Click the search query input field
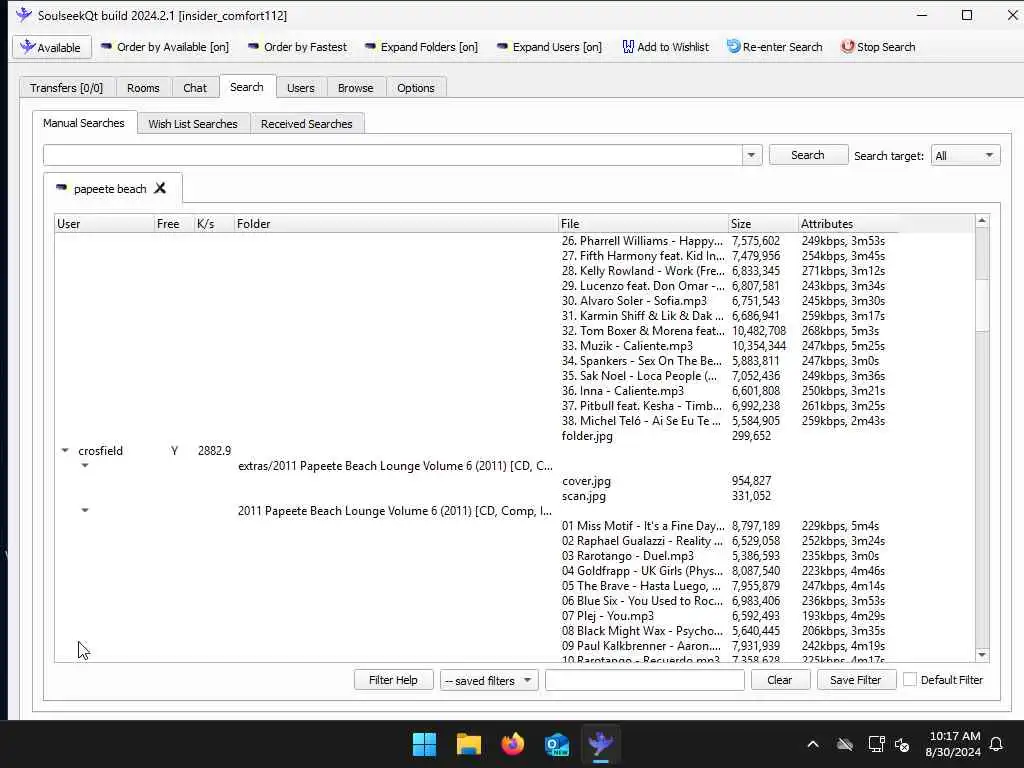The width and height of the screenshot is (1024, 768). pyautogui.click(x=392, y=155)
